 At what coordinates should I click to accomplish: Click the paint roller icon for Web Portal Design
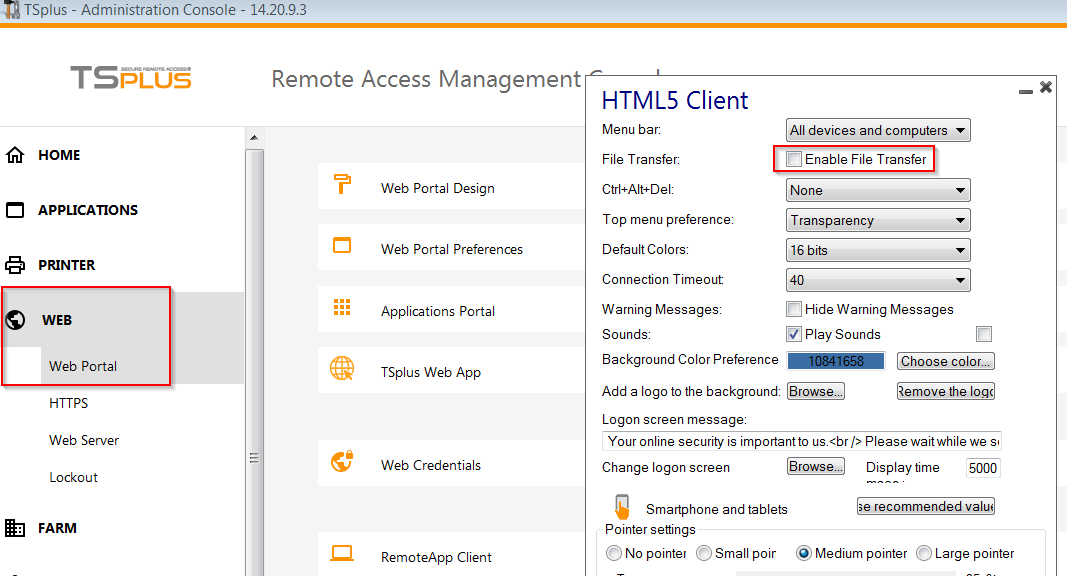point(342,184)
